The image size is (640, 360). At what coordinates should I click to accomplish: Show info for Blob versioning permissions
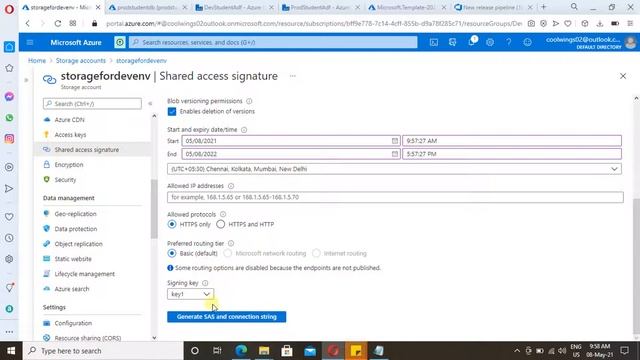(x=249, y=101)
